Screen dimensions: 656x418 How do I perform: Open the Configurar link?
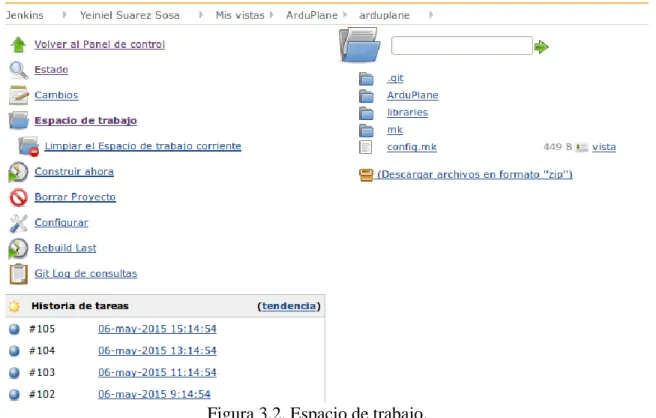coord(62,223)
